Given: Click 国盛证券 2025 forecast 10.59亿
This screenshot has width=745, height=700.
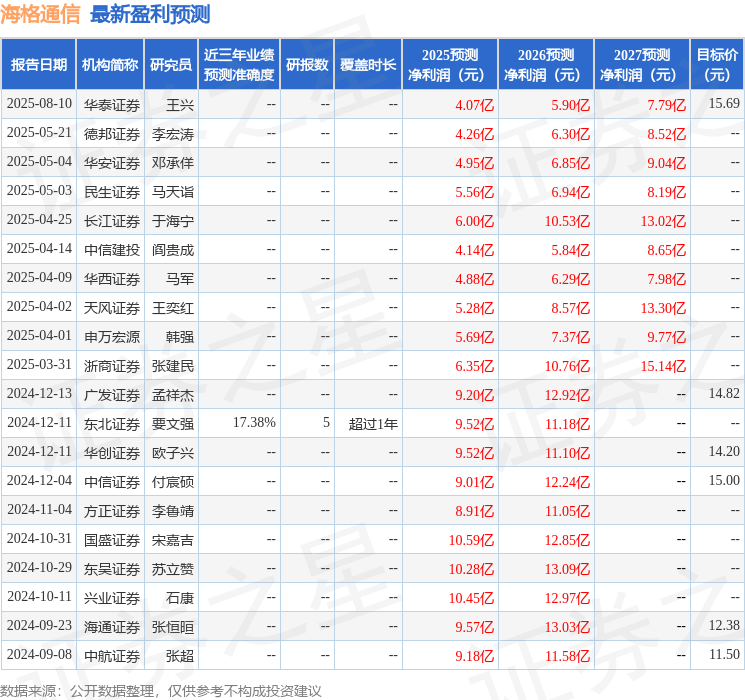Looking at the screenshot, I should pyautogui.click(x=471, y=540).
